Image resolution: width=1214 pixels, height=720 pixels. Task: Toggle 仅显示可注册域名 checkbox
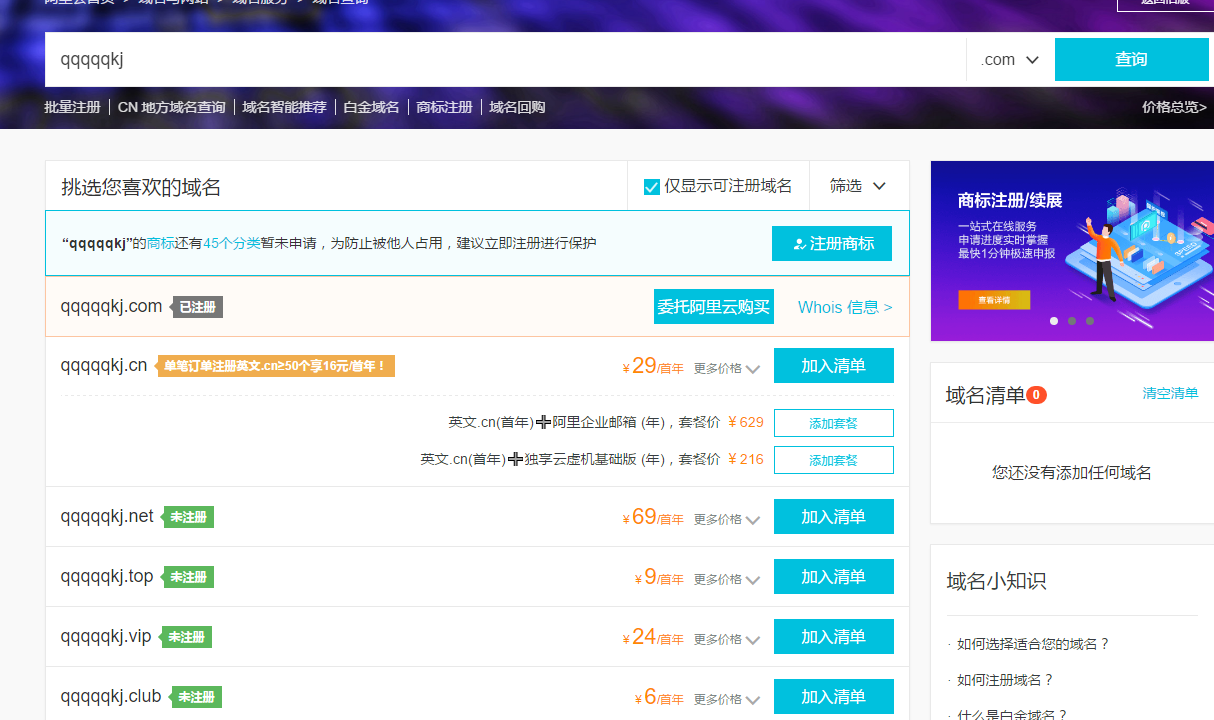652,187
